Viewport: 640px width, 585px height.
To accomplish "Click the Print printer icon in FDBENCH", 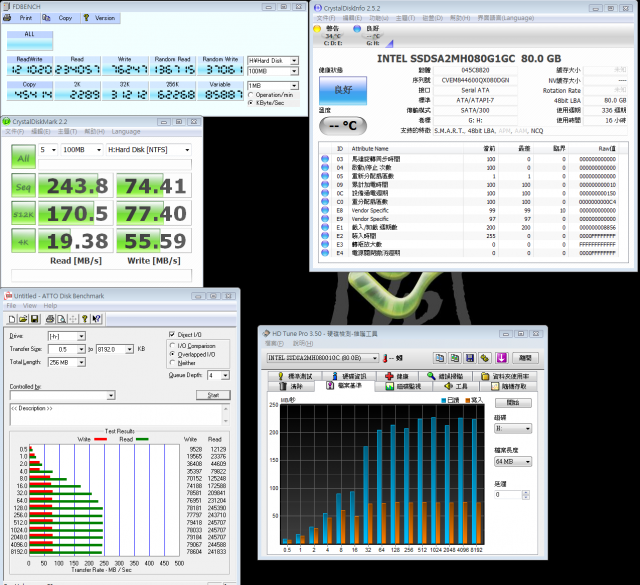I will [7, 18].
